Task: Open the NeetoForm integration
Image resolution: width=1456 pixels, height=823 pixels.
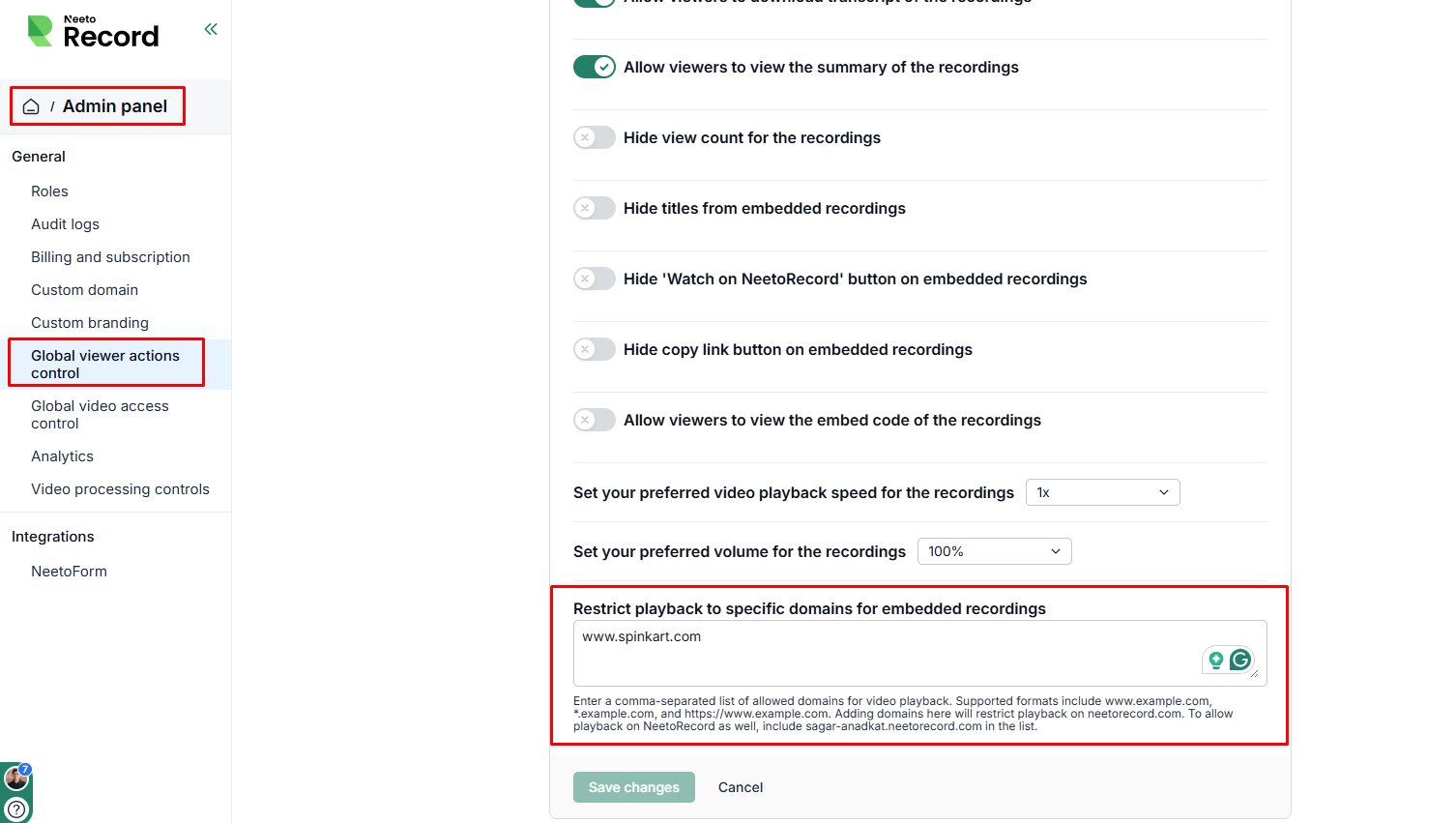Action: pyautogui.click(x=69, y=572)
